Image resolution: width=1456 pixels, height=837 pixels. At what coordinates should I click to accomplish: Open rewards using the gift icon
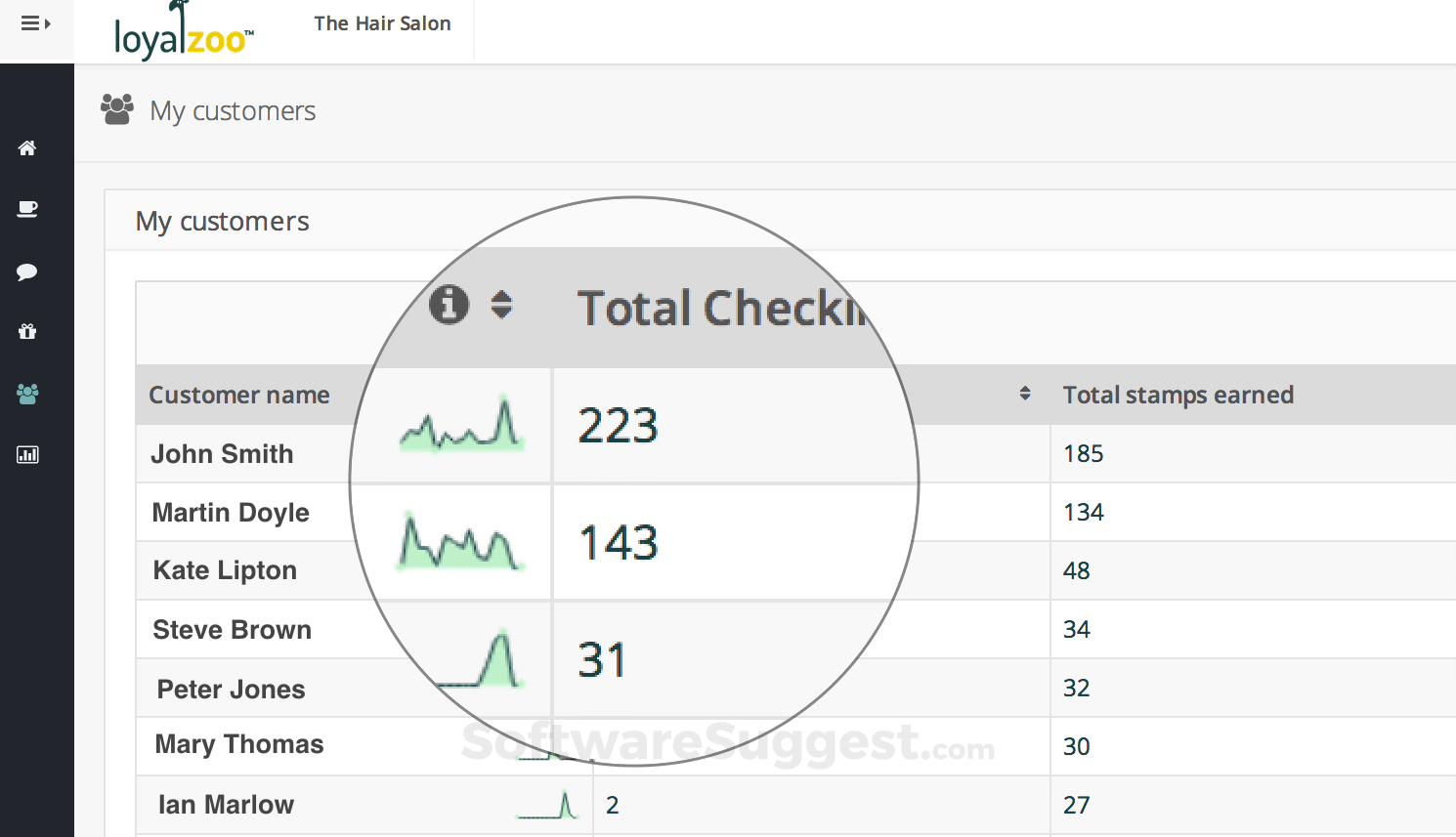pyautogui.click(x=27, y=332)
